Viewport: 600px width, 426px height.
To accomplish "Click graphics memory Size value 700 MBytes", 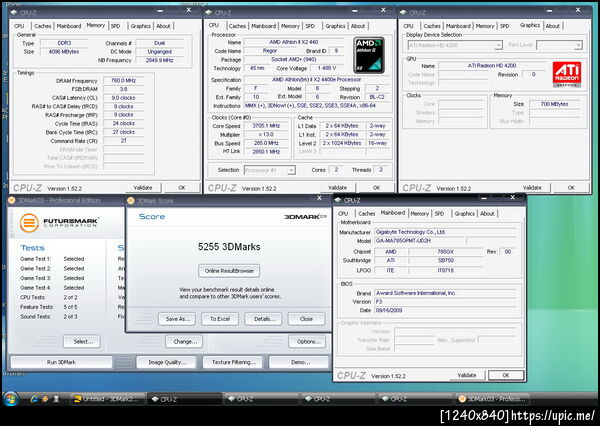I will pos(554,104).
